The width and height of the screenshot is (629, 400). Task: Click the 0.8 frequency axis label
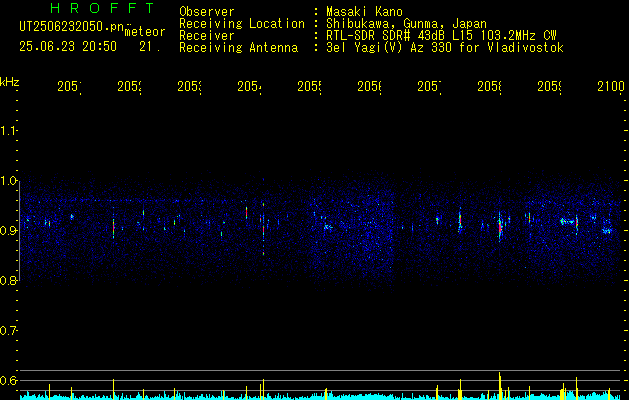coord(8,281)
